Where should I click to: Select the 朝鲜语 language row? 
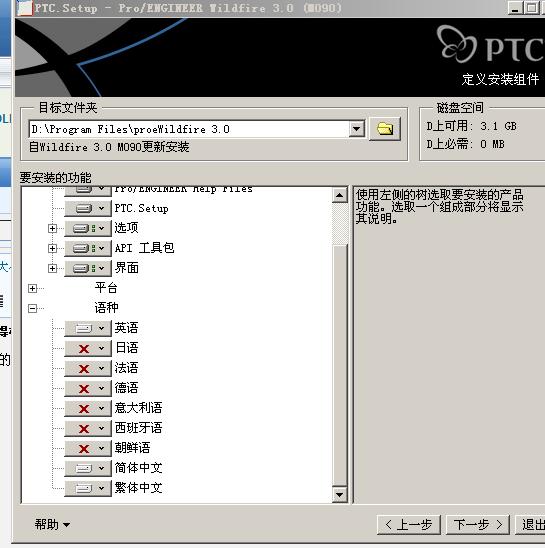(132, 448)
